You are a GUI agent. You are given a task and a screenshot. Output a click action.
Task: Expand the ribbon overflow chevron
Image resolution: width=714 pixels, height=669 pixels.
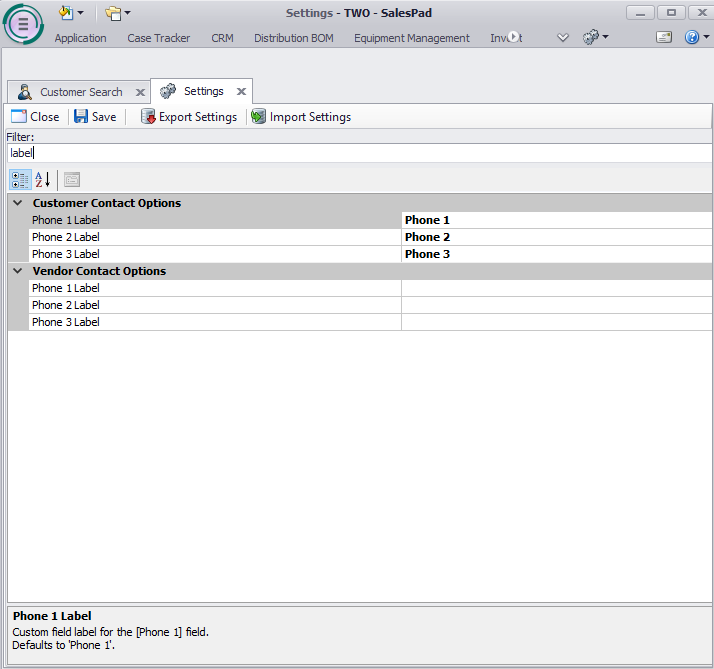coord(563,38)
